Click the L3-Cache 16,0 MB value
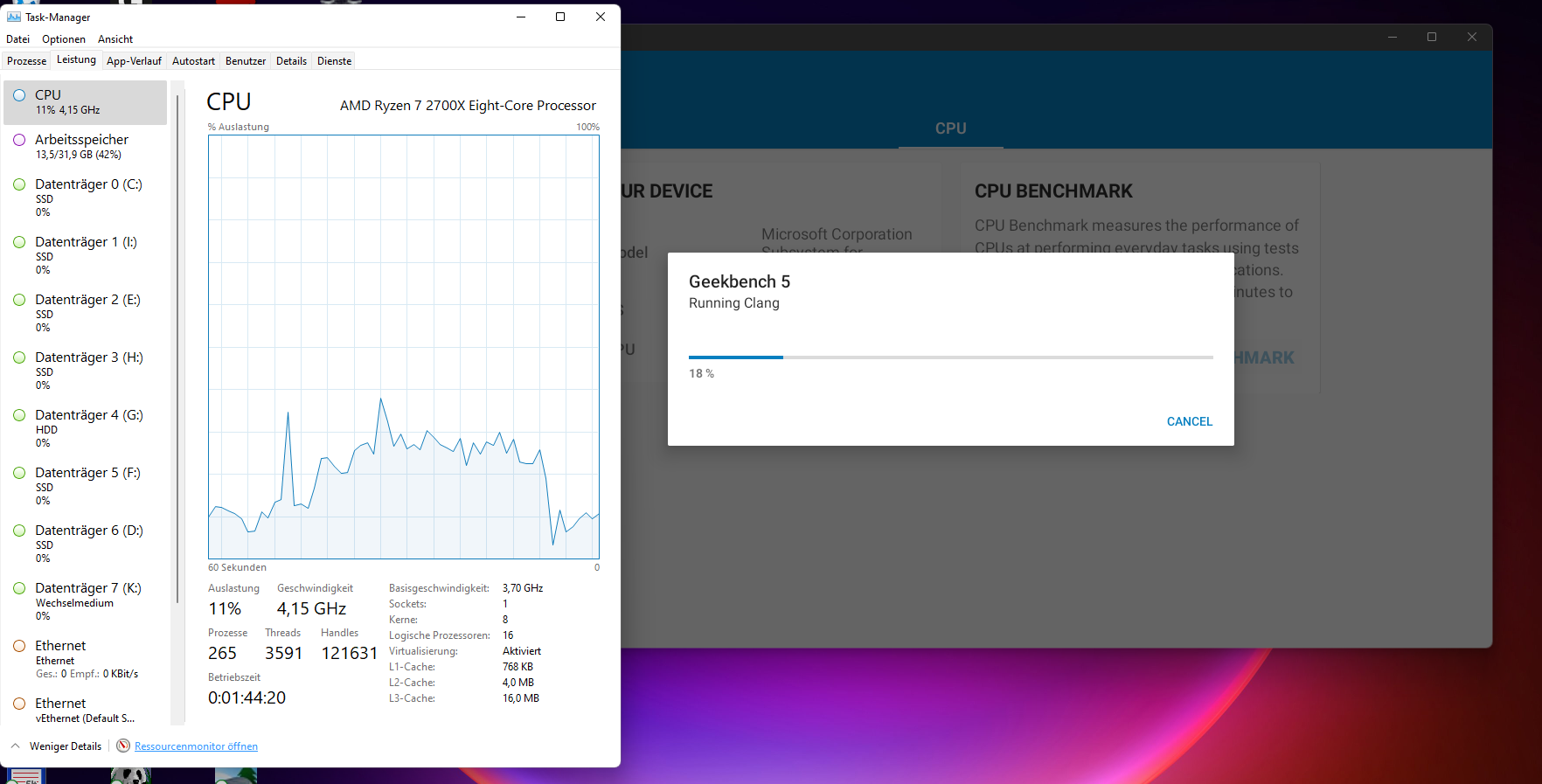Screen dimensions: 1542x784 [x=521, y=698]
